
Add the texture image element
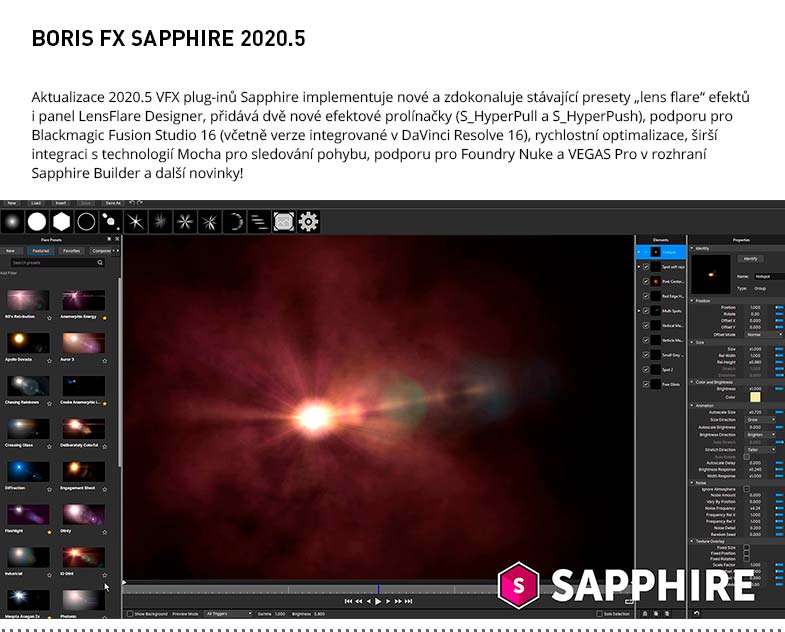click(x=283, y=222)
